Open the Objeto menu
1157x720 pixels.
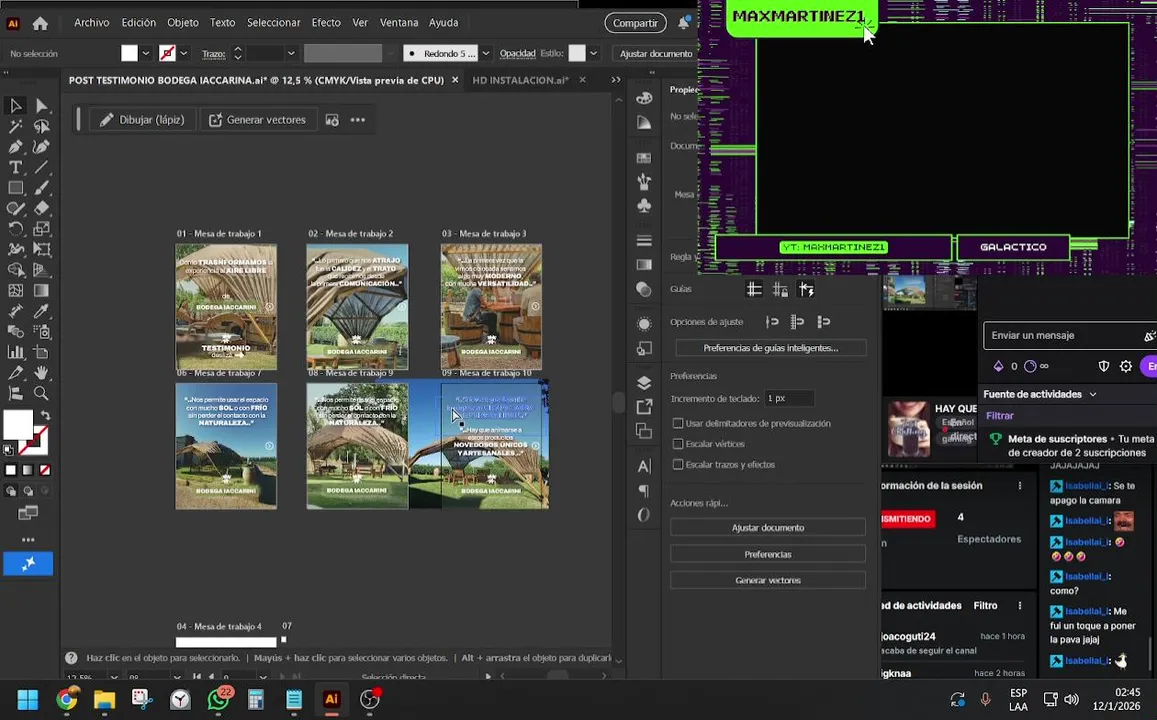point(182,23)
